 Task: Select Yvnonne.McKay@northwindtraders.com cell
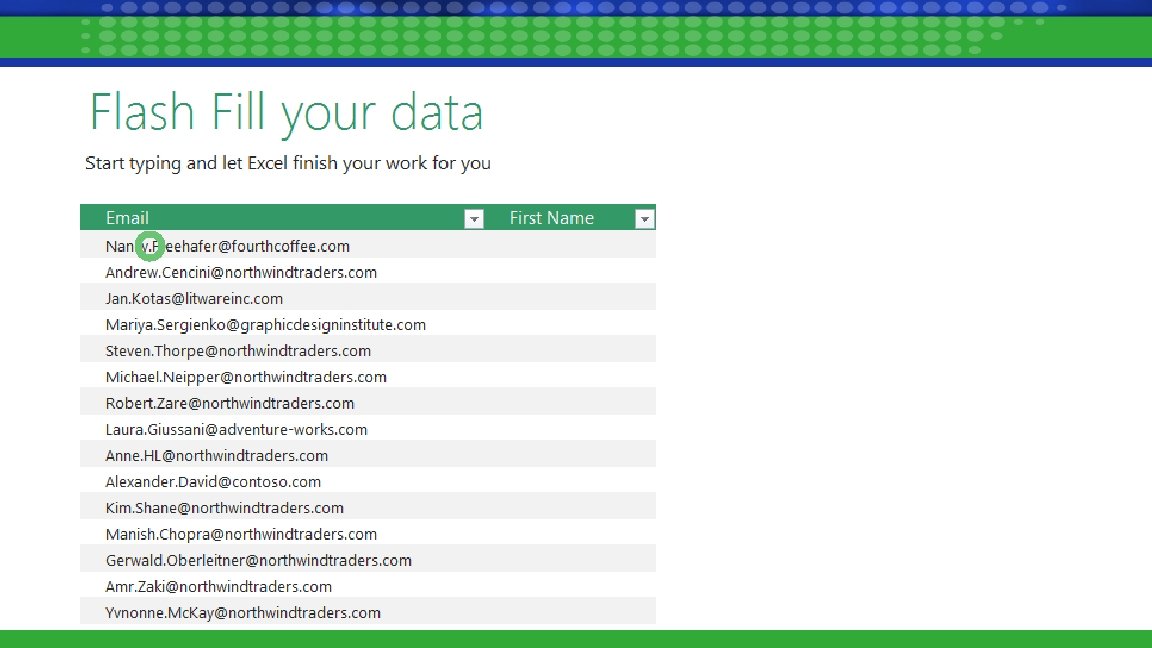(283, 612)
